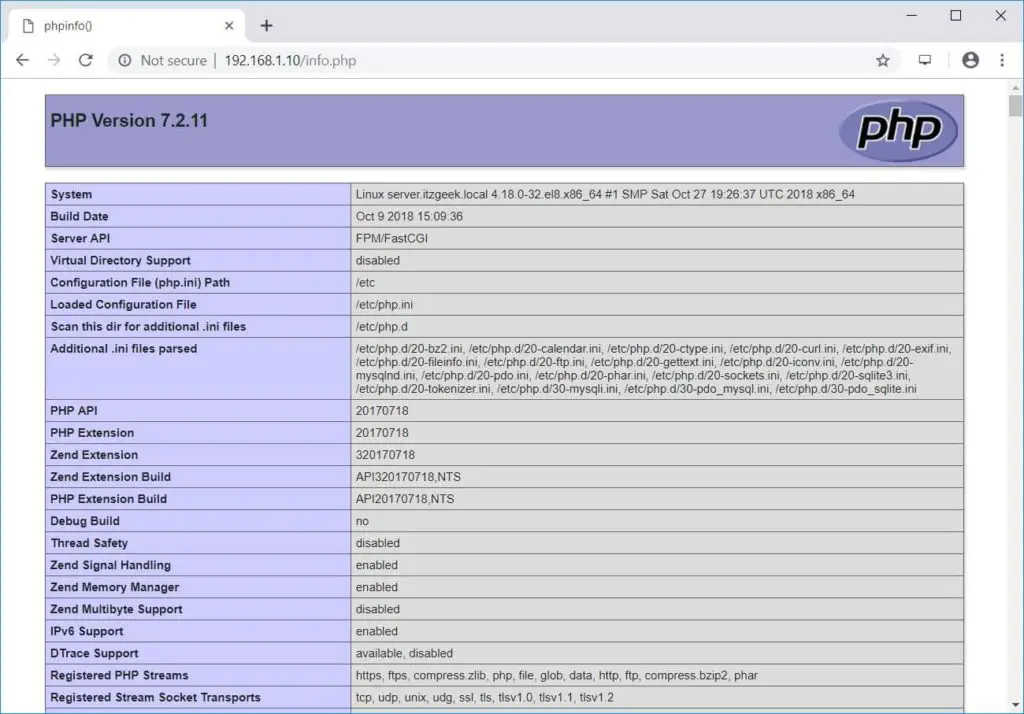Screen dimensions: 1024x714
Task: Click Loaded Configuration File label
Action: point(123,304)
